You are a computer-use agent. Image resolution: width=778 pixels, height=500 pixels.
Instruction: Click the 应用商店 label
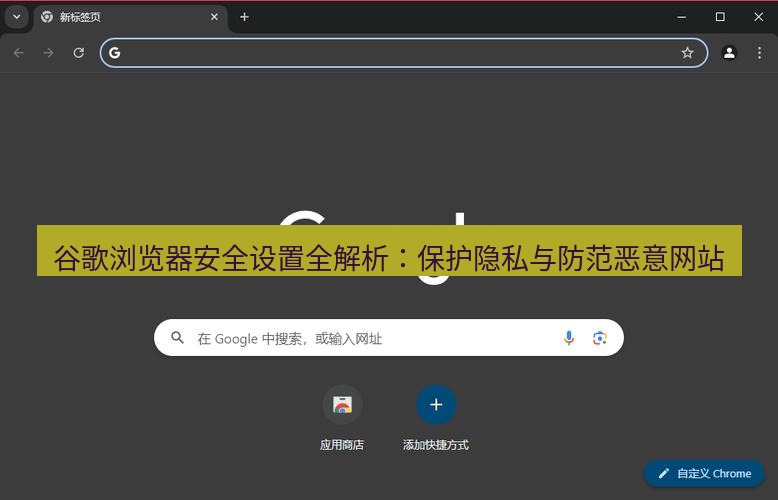[341, 445]
